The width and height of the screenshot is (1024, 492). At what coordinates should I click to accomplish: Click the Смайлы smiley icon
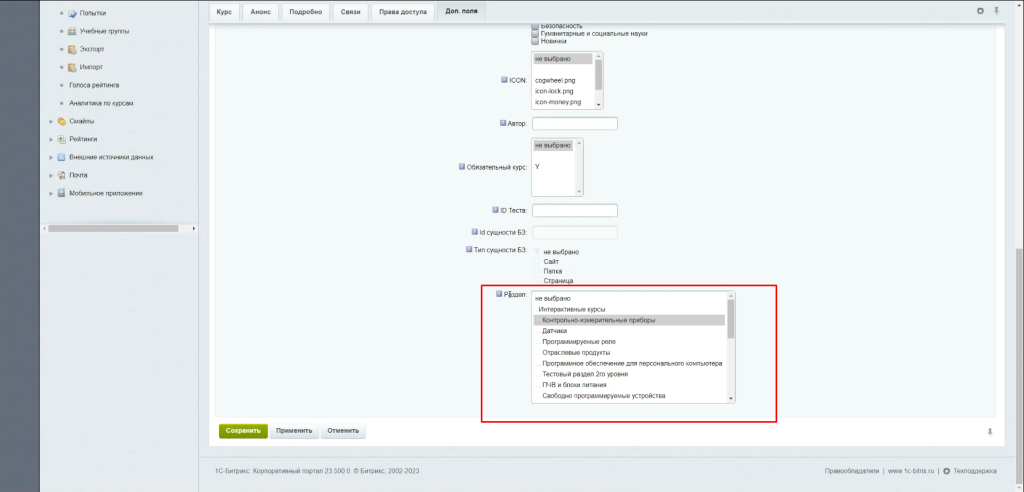coord(62,121)
